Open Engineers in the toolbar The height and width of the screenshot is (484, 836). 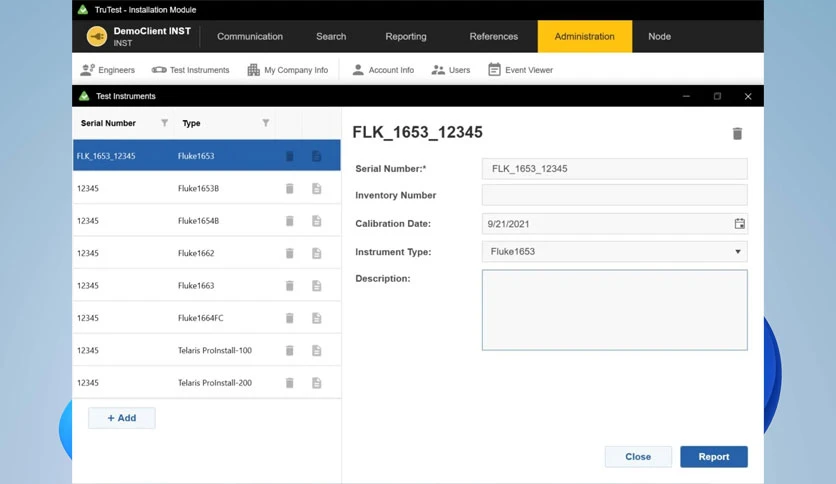107,70
